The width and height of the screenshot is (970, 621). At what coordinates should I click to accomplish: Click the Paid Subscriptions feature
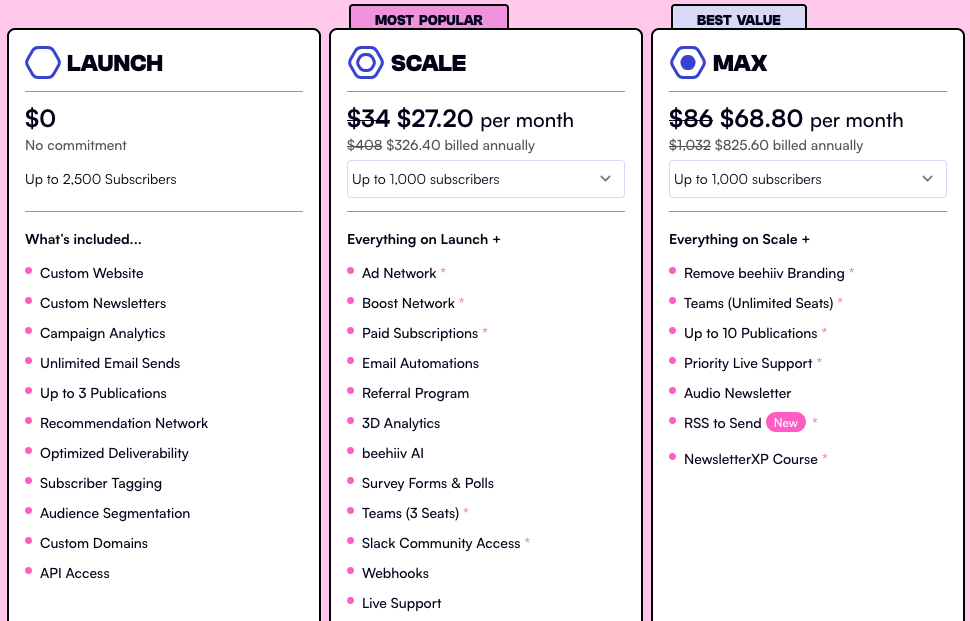pyautogui.click(x=420, y=333)
